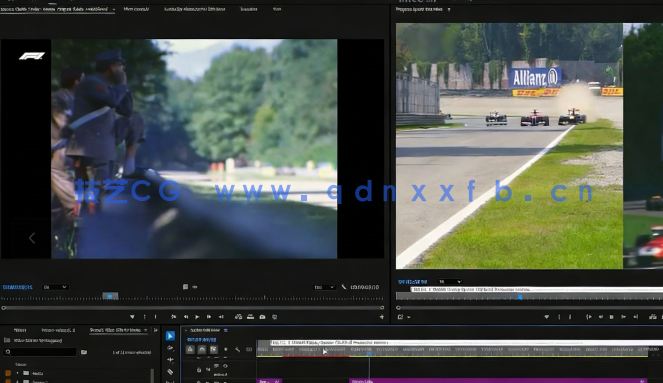Screen dimensions: 663x383
Task: Click Source monitor settings wrench icon
Action: [x=344, y=287]
